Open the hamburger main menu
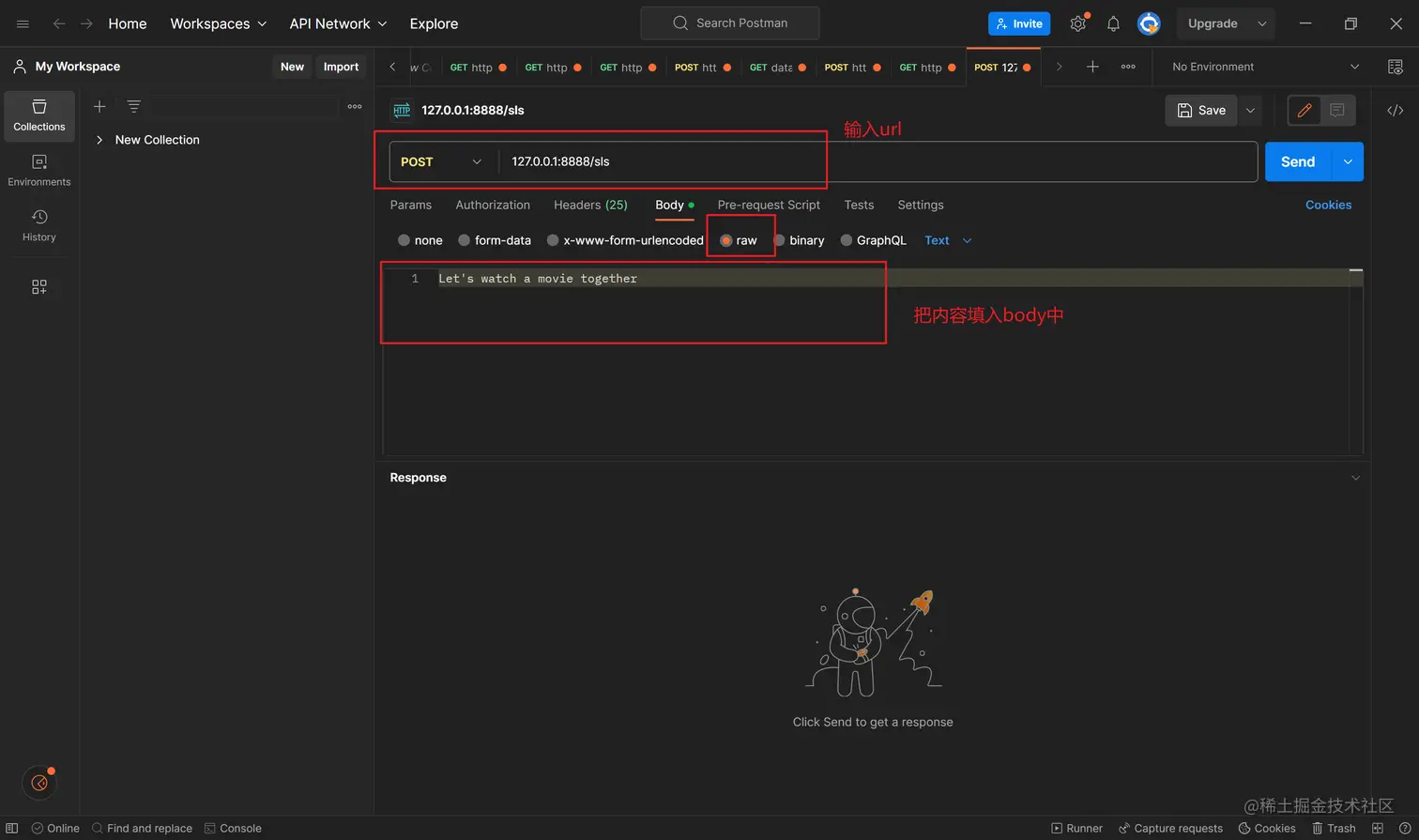Image resolution: width=1419 pixels, height=840 pixels. click(23, 23)
